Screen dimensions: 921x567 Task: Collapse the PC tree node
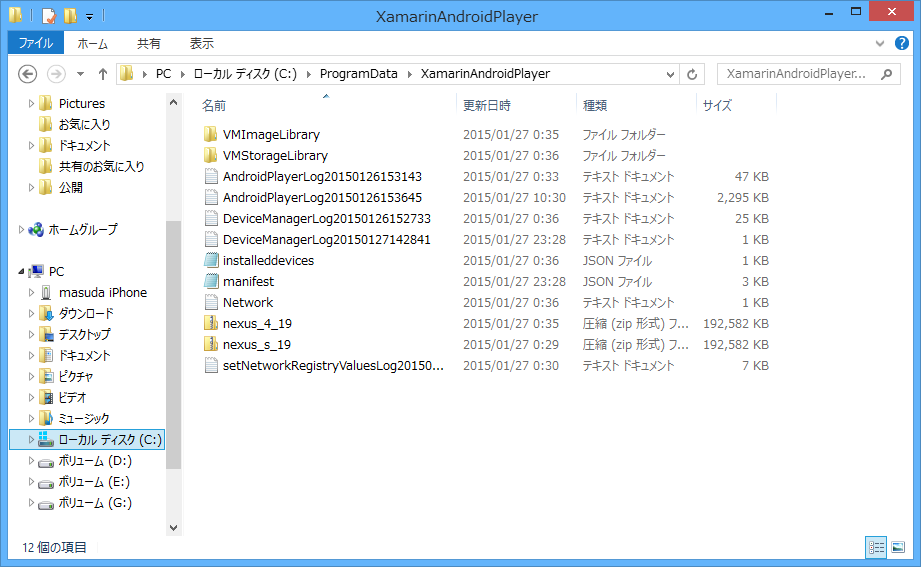pyautogui.click(x=22, y=272)
